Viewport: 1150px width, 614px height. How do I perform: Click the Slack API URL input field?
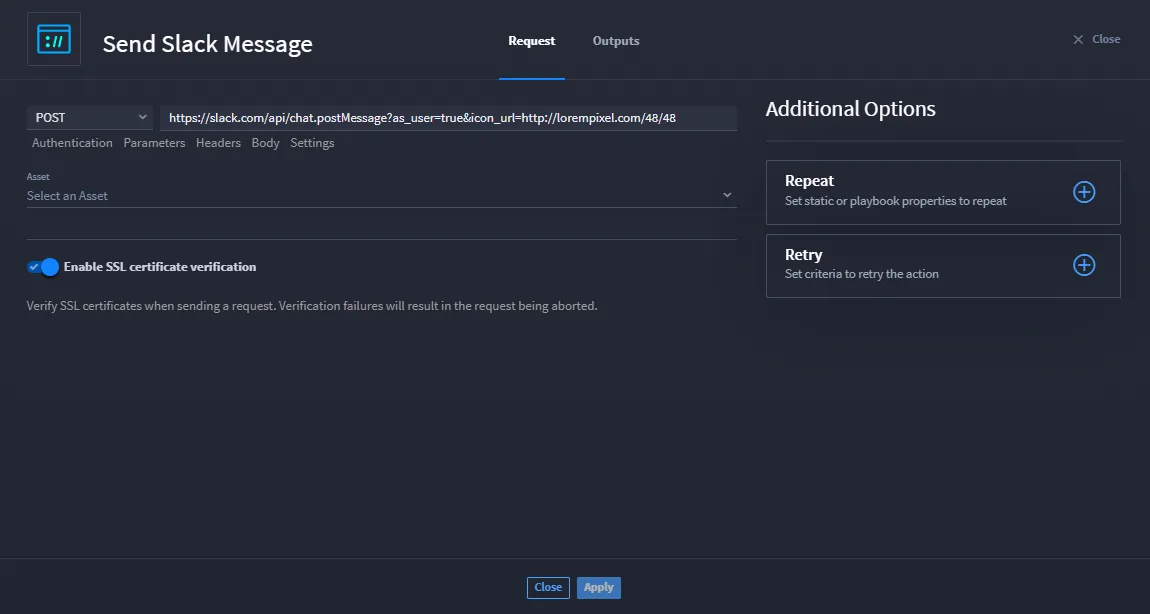coord(448,117)
